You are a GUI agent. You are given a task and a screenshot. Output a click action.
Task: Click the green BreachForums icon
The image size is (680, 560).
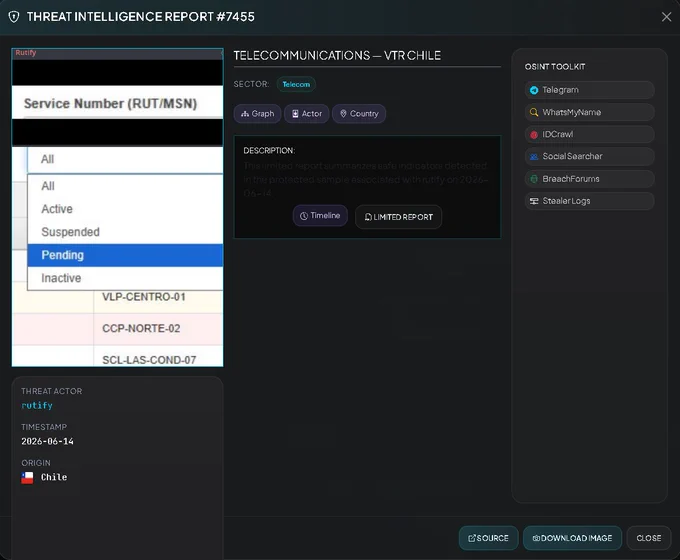tap(534, 179)
